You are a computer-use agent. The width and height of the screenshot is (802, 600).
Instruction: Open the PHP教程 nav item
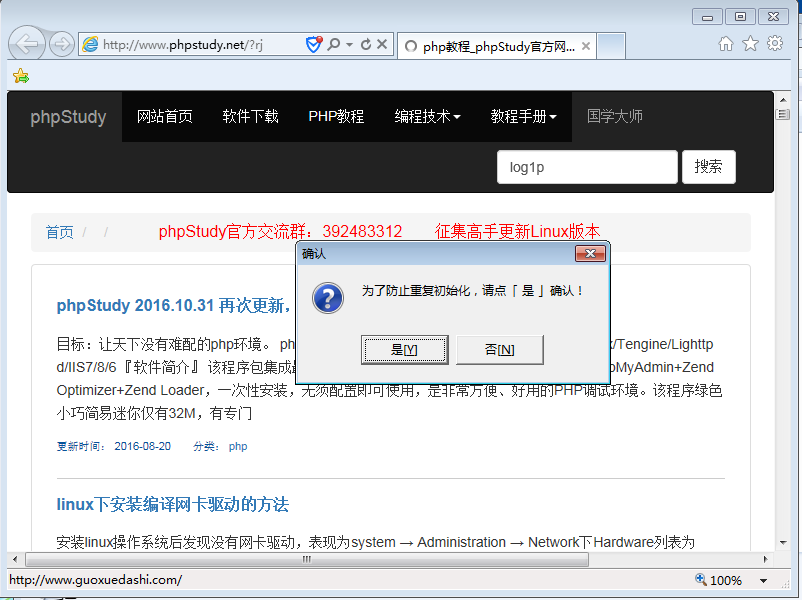336,117
